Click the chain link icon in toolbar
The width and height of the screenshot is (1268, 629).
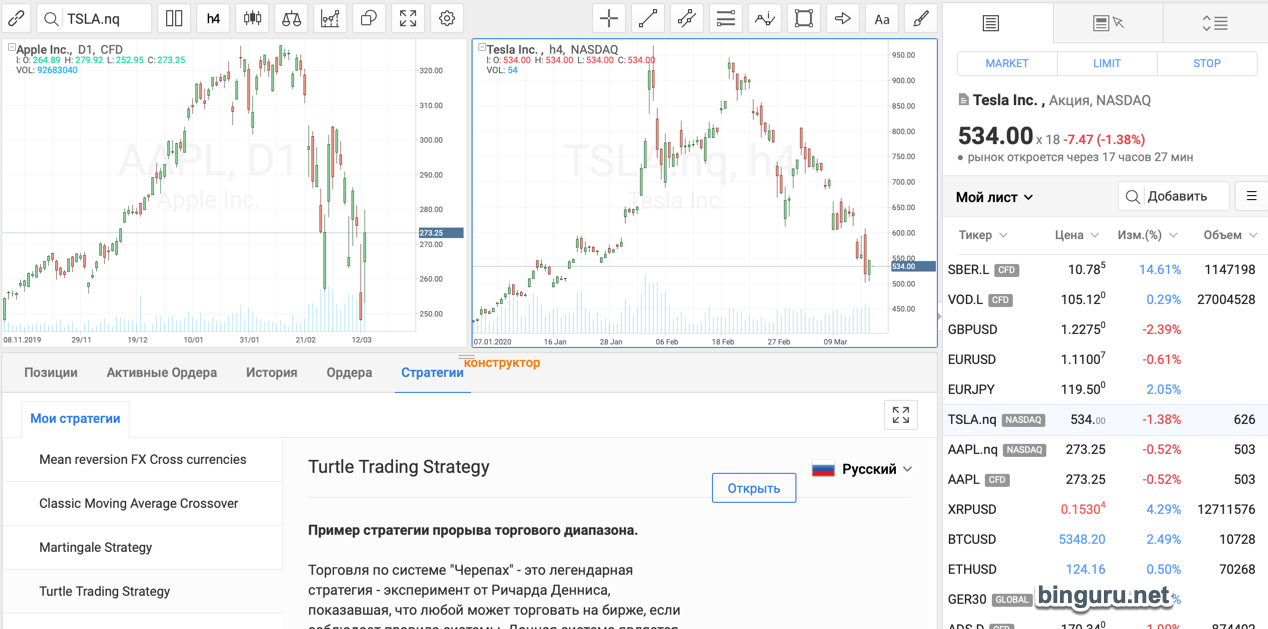point(17,18)
